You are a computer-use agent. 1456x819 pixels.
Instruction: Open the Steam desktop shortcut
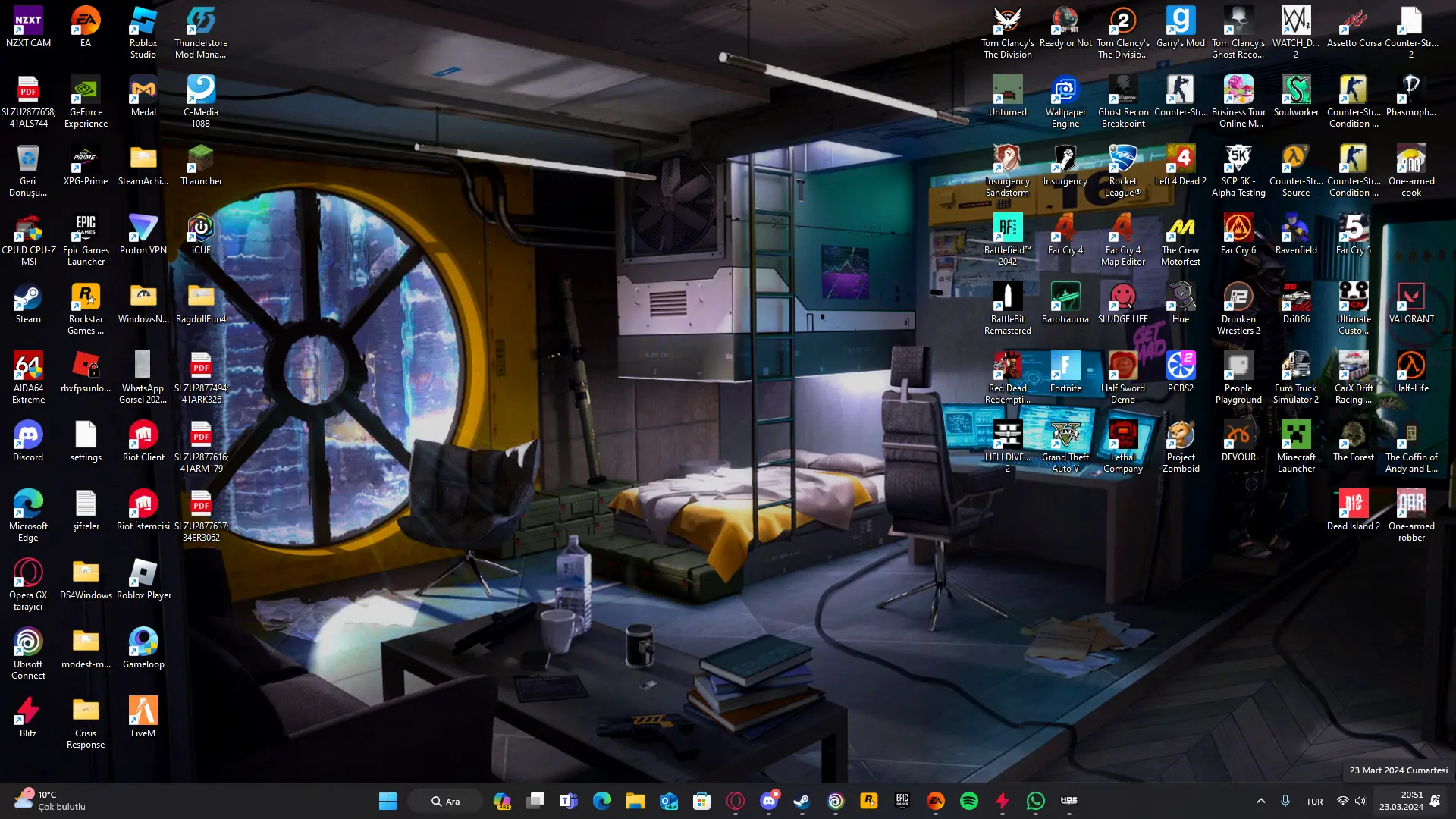point(28,304)
